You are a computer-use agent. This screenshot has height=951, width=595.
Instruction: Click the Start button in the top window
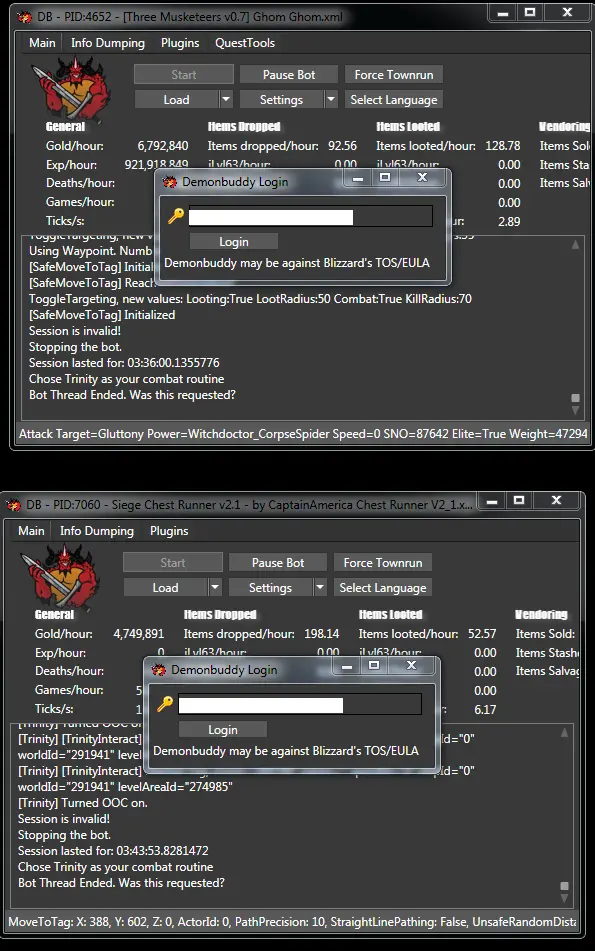[x=184, y=75]
